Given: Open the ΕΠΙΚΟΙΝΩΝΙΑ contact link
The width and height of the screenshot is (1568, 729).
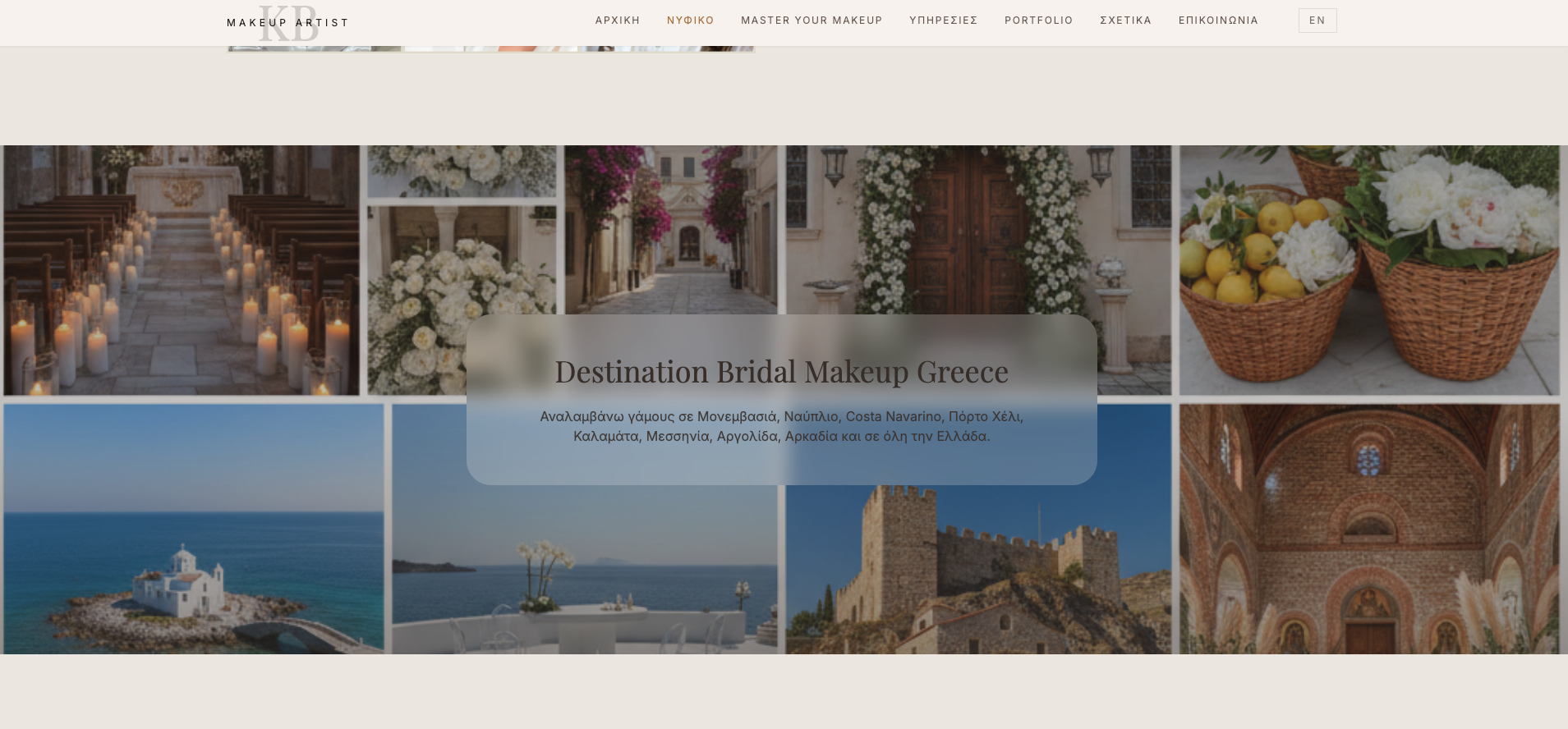Looking at the screenshot, I should pyautogui.click(x=1219, y=21).
